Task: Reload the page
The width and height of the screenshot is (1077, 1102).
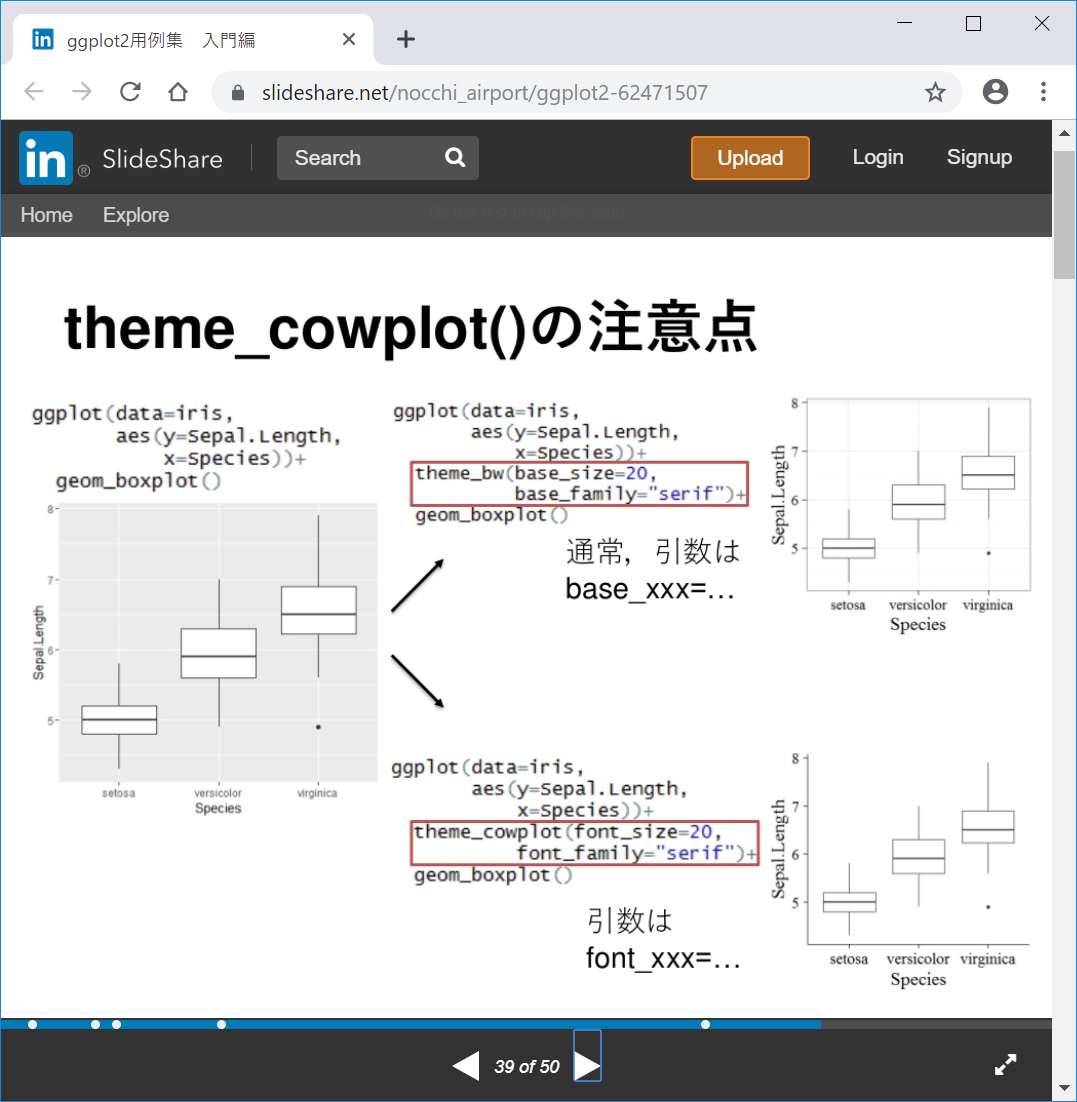Action: coord(130,93)
